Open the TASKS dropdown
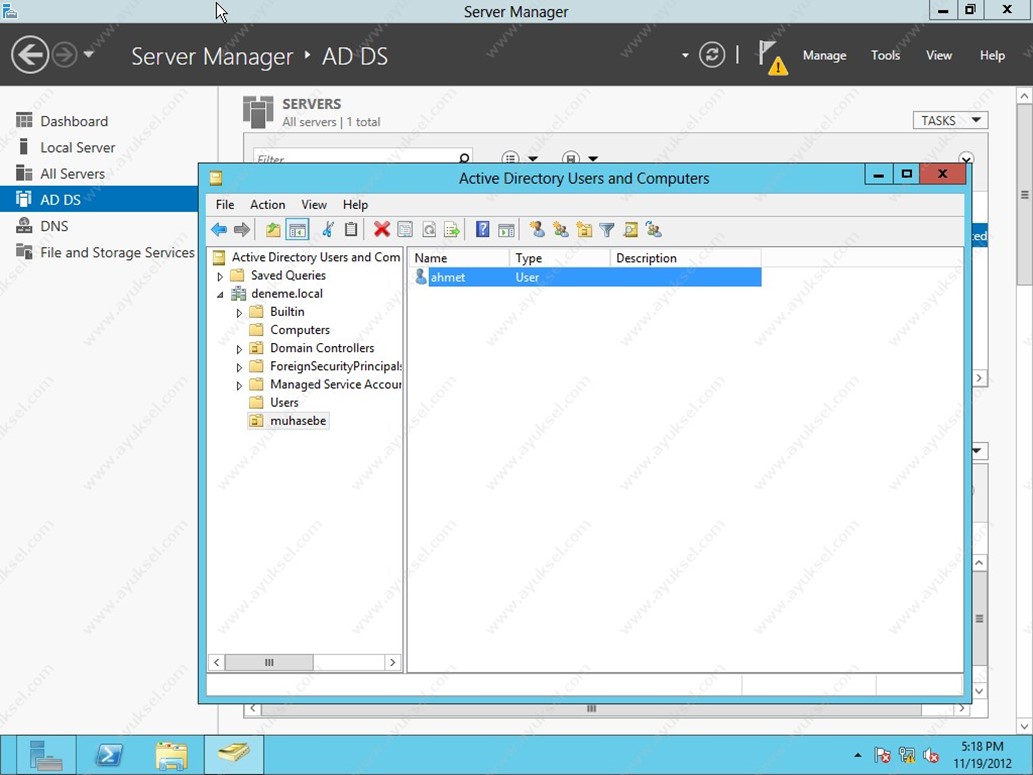 click(949, 120)
